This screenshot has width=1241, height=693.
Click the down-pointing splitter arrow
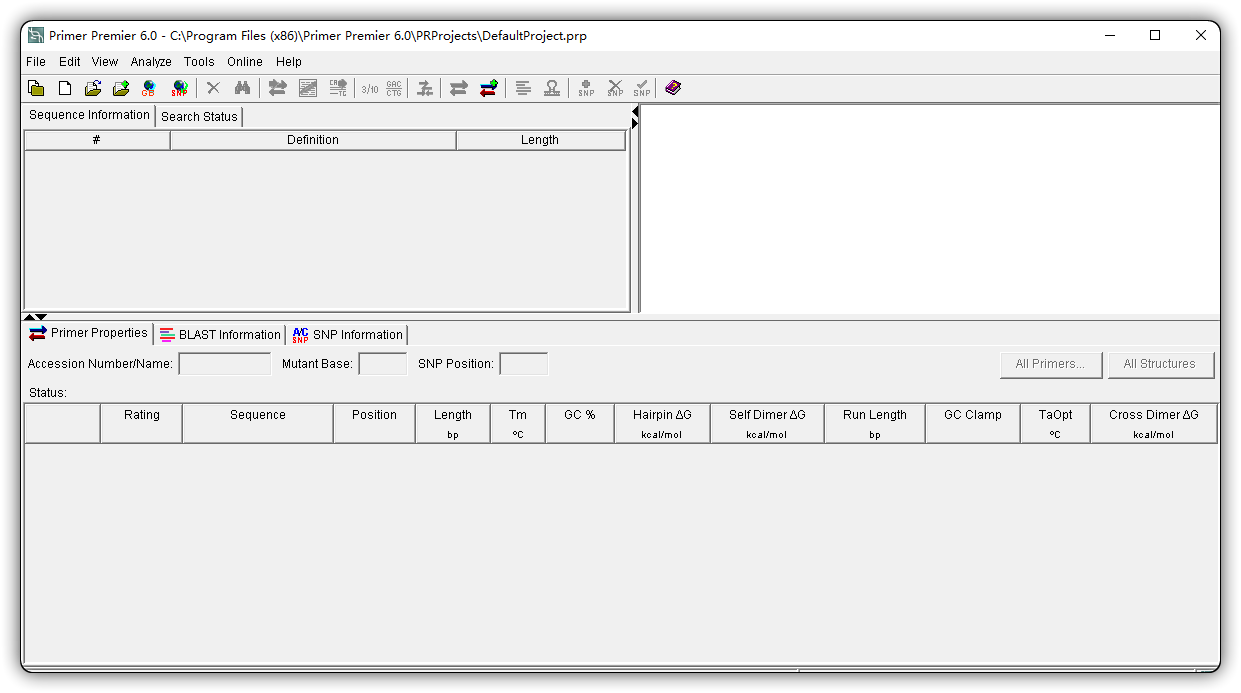pos(41,317)
